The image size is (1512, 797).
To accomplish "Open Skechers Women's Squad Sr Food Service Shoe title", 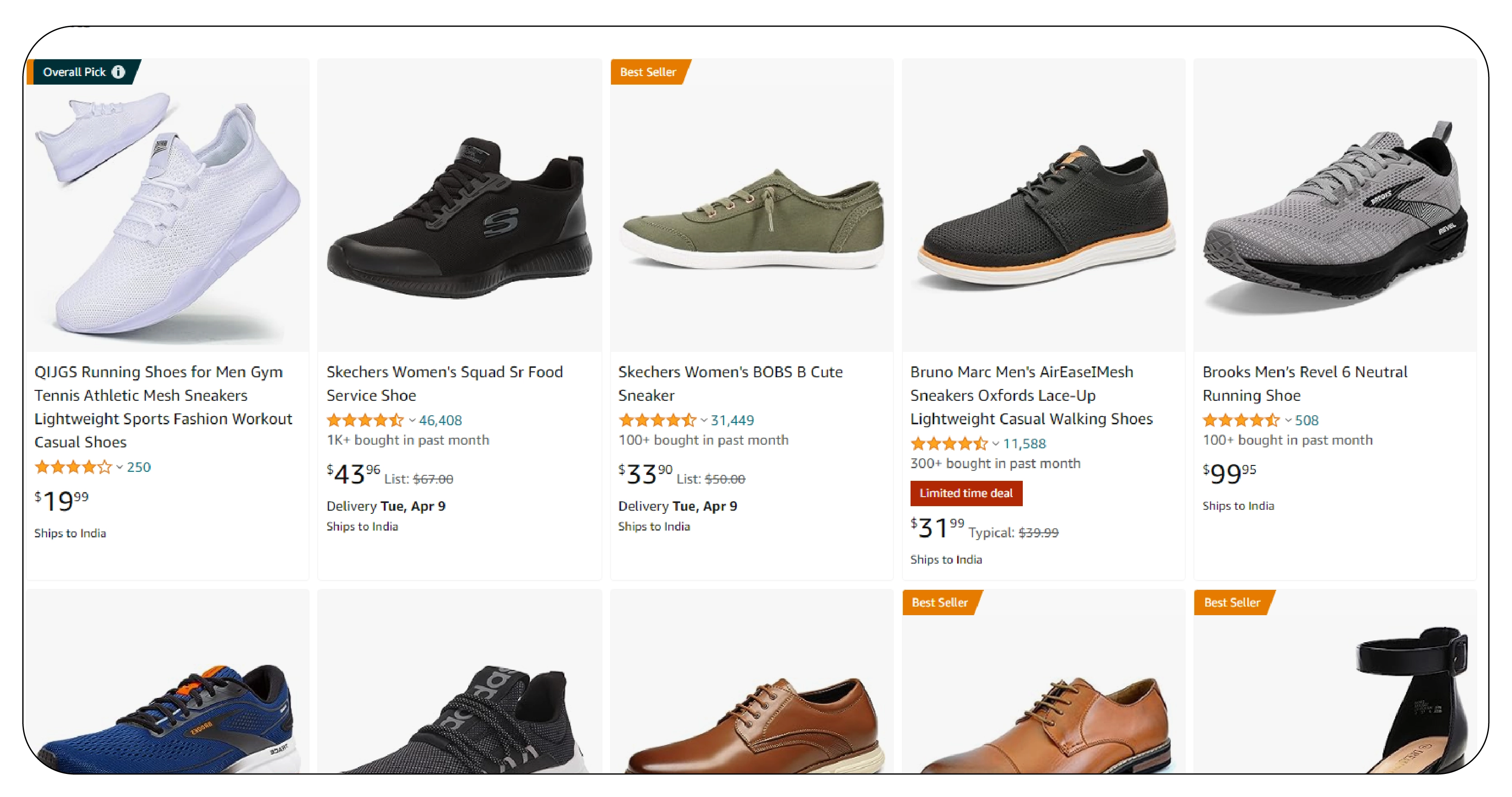I will click(444, 384).
